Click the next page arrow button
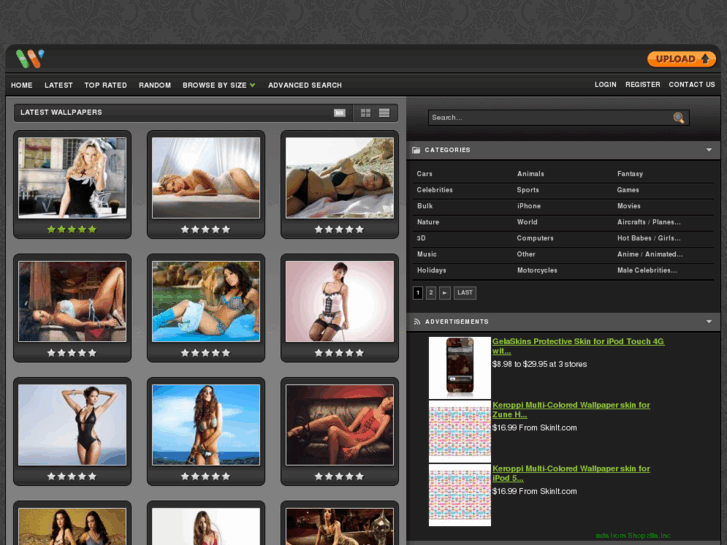727x545 pixels. pos(445,293)
